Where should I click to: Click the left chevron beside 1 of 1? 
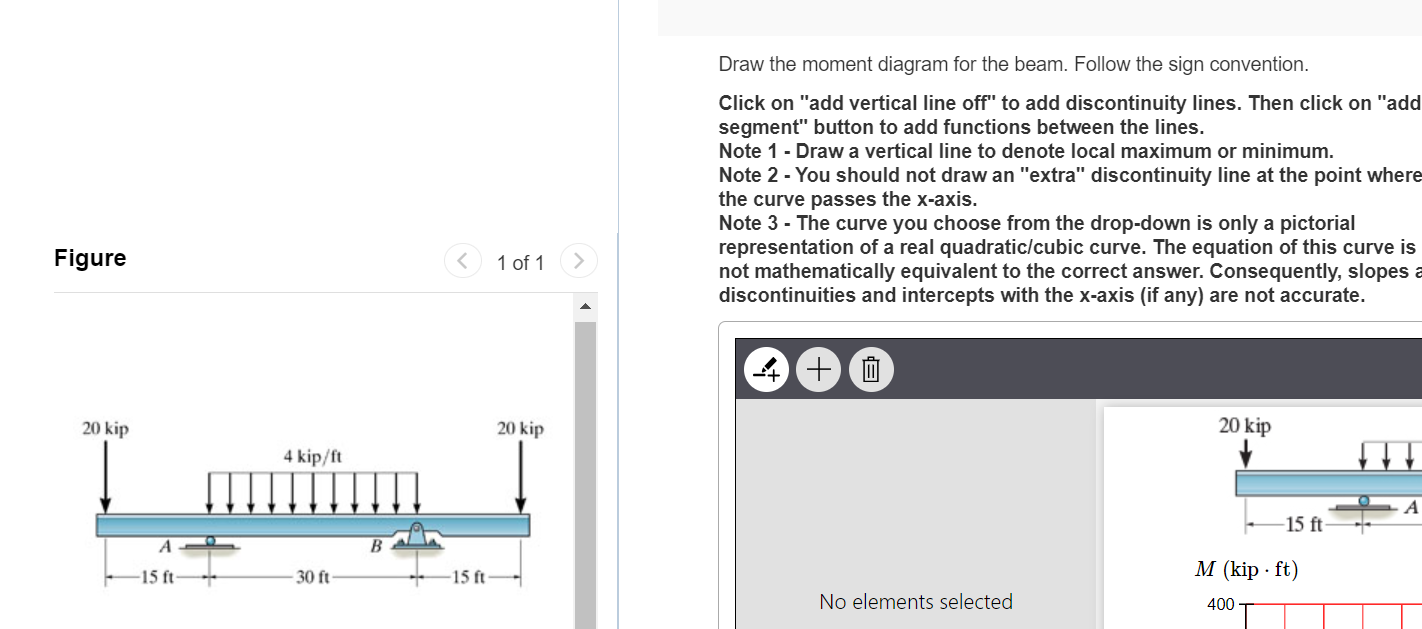coord(462,260)
